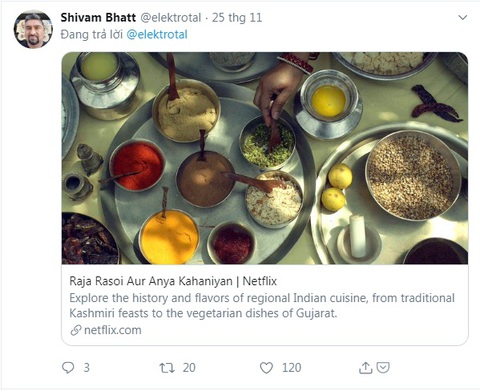Follow the netflix.com link
The image size is (480, 391).
pos(113,330)
